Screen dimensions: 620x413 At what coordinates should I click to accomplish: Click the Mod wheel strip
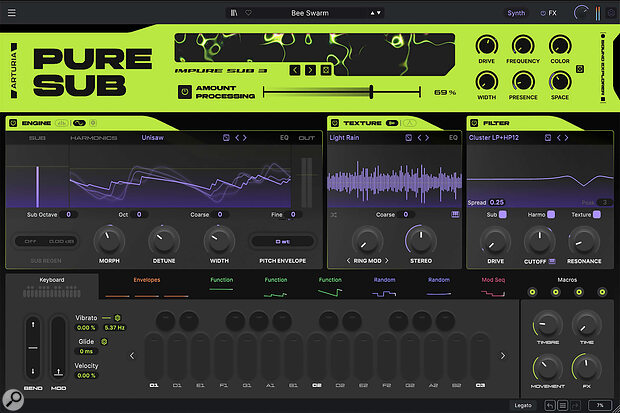[x=59, y=348]
